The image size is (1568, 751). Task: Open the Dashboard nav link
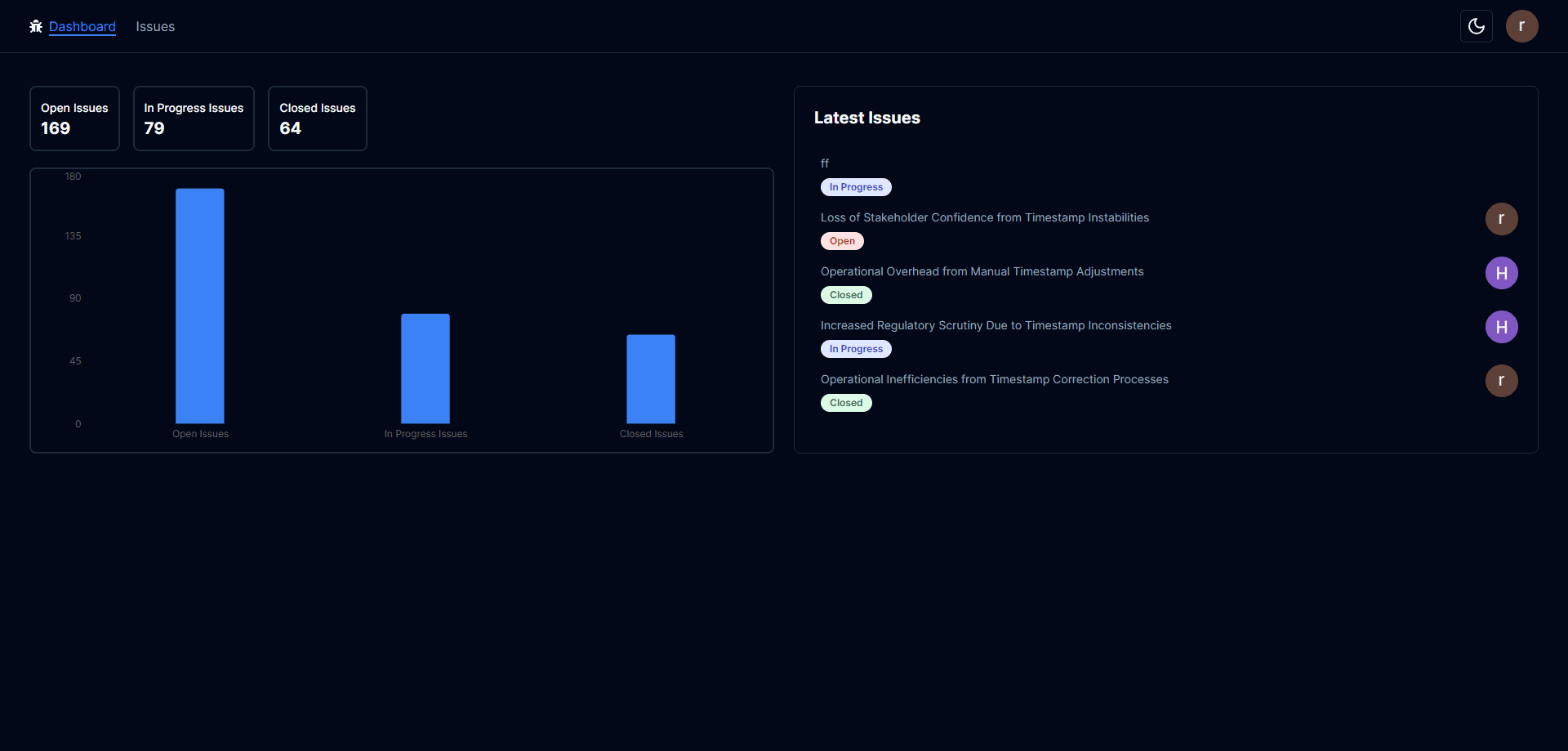82,27
